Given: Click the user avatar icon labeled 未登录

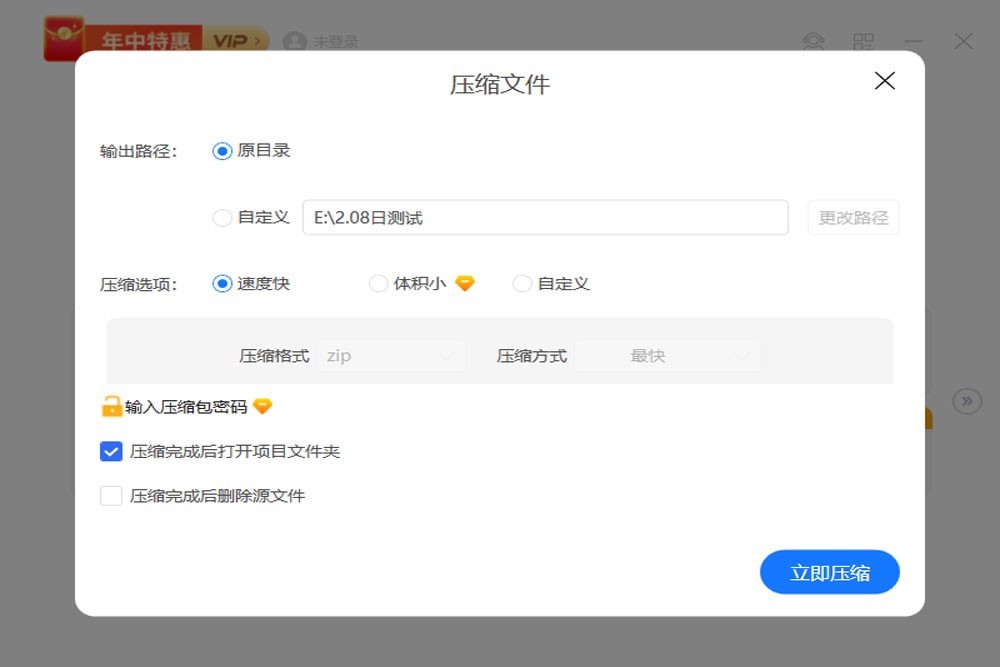Looking at the screenshot, I should click(x=295, y=41).
